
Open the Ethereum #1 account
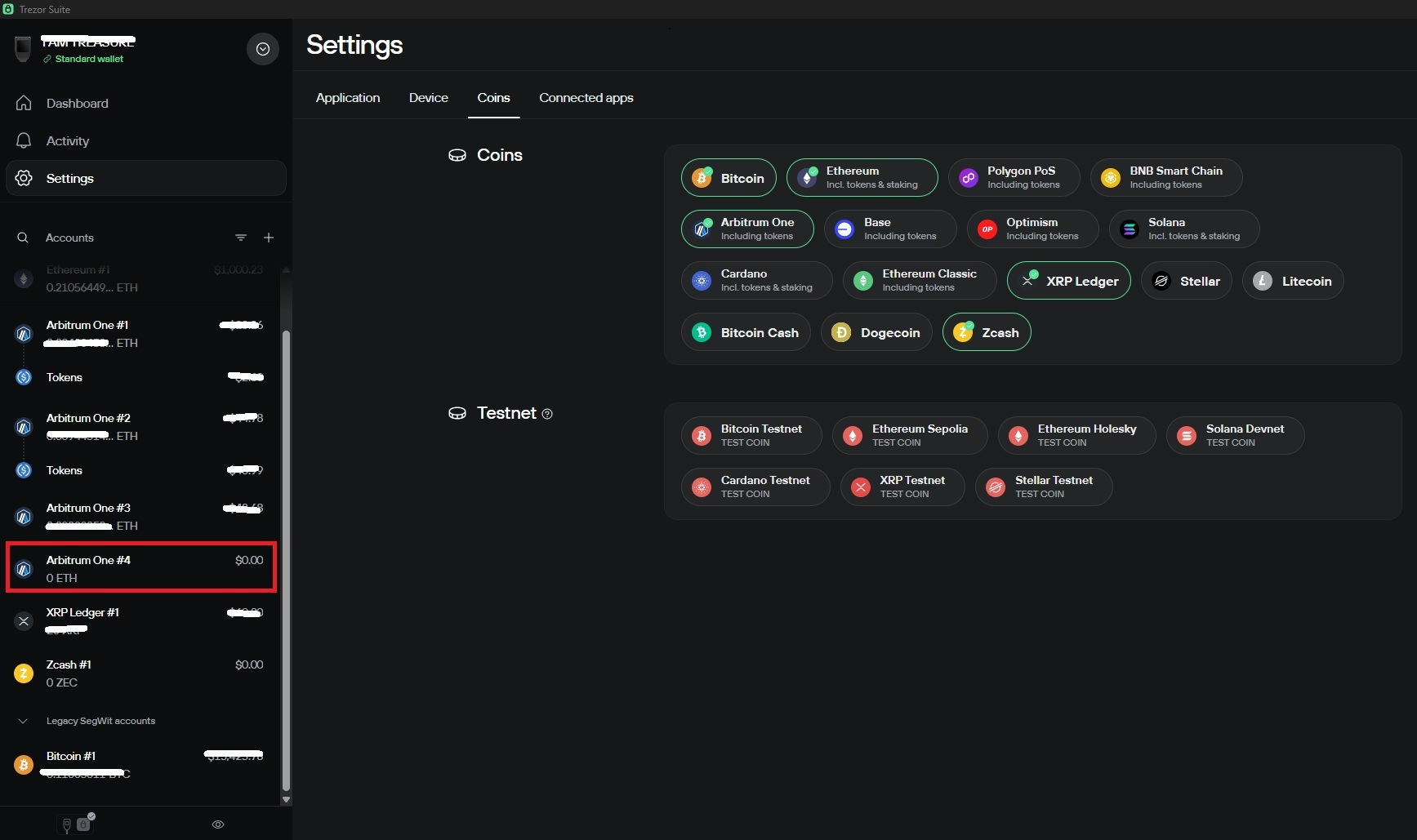pos(141,278)
